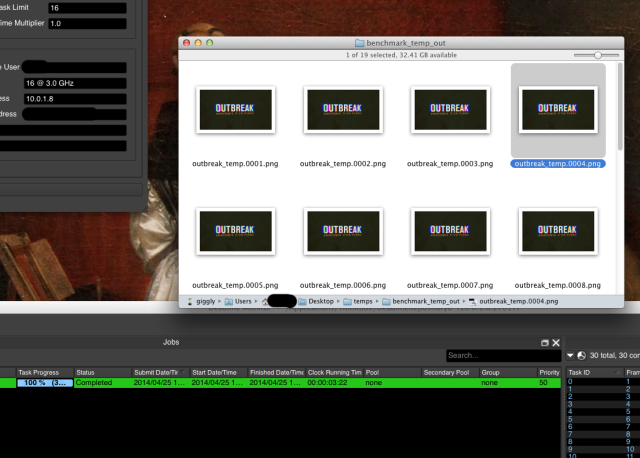Click the Finder window vertical scrollbar
This screenshot has height=458, width=640.
coord(620,107)
